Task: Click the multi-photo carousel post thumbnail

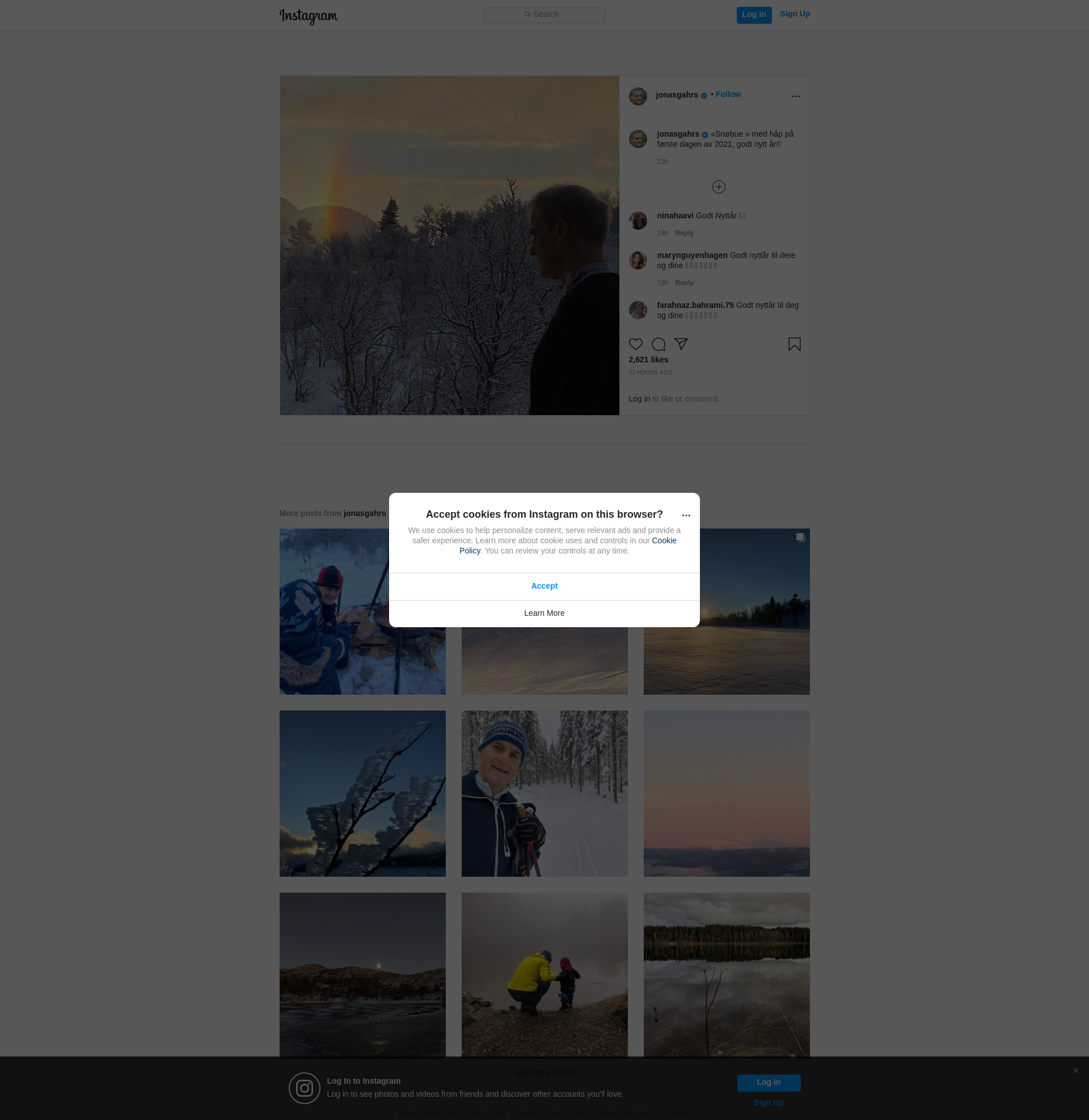Action: pos(727,611)
